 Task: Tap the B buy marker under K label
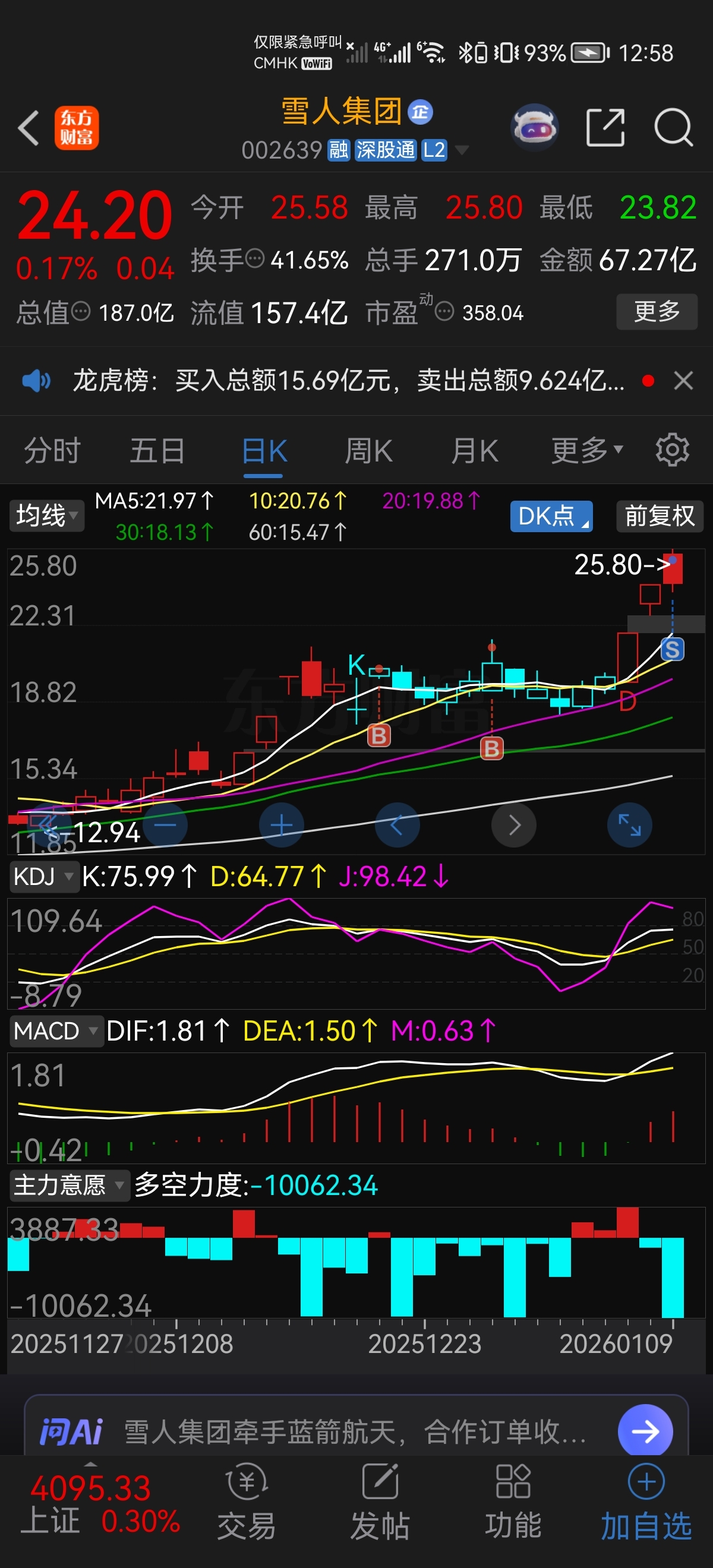tap(378, 735)
